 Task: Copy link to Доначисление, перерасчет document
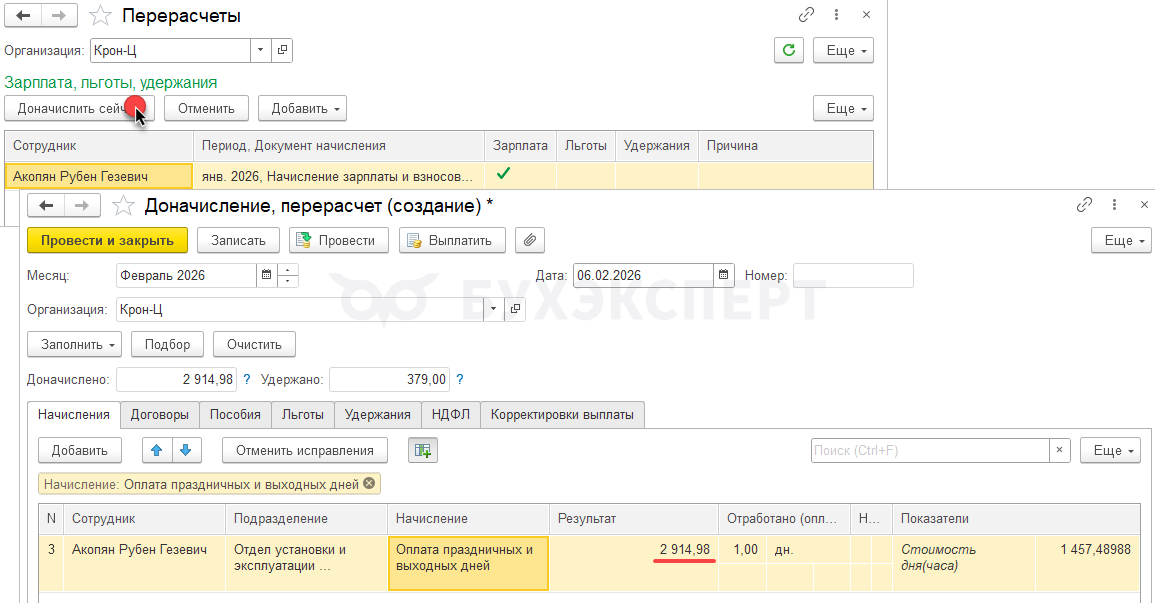click(x=1084, y=205)
